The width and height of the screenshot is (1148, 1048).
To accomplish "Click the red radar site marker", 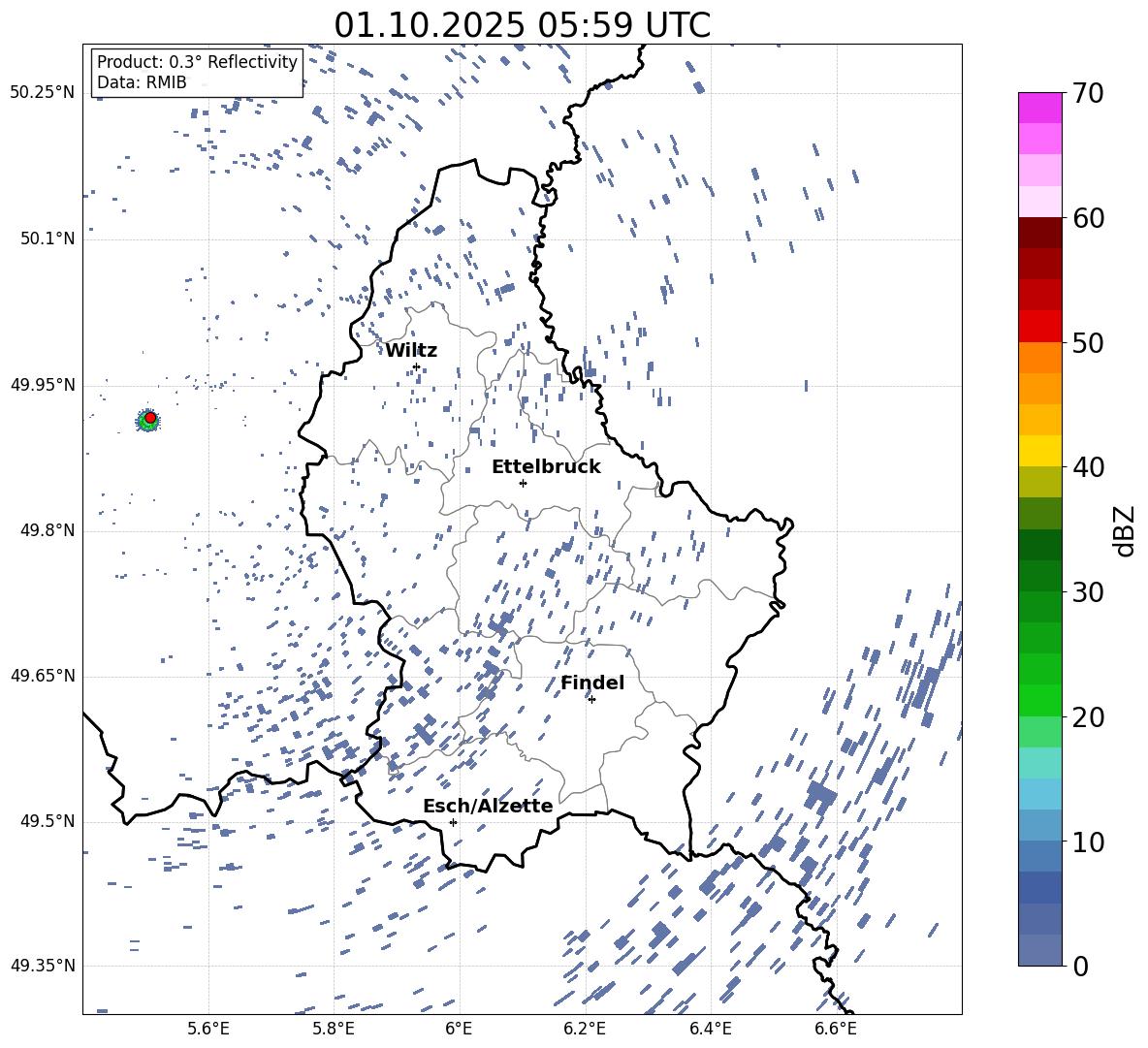I will pyautogui.click(x=150, y=418).
